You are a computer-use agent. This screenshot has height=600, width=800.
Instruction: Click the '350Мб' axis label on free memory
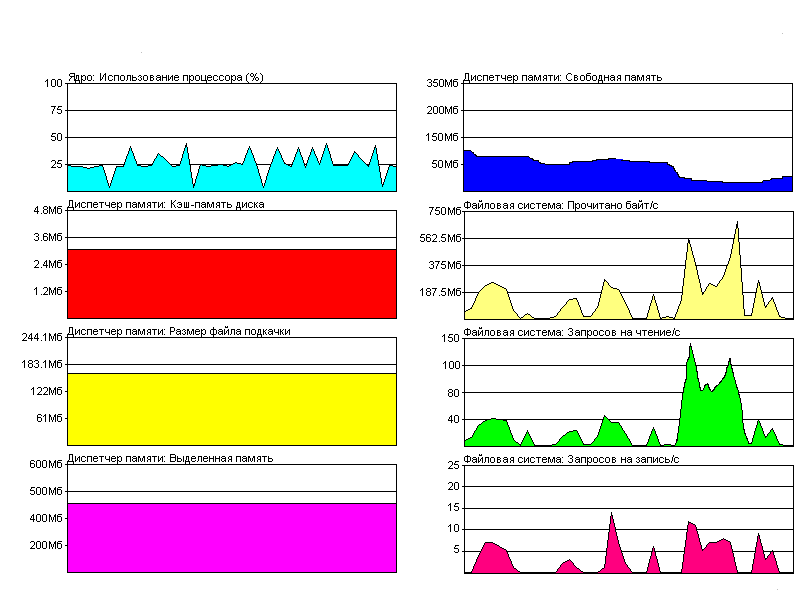point(442,84)
